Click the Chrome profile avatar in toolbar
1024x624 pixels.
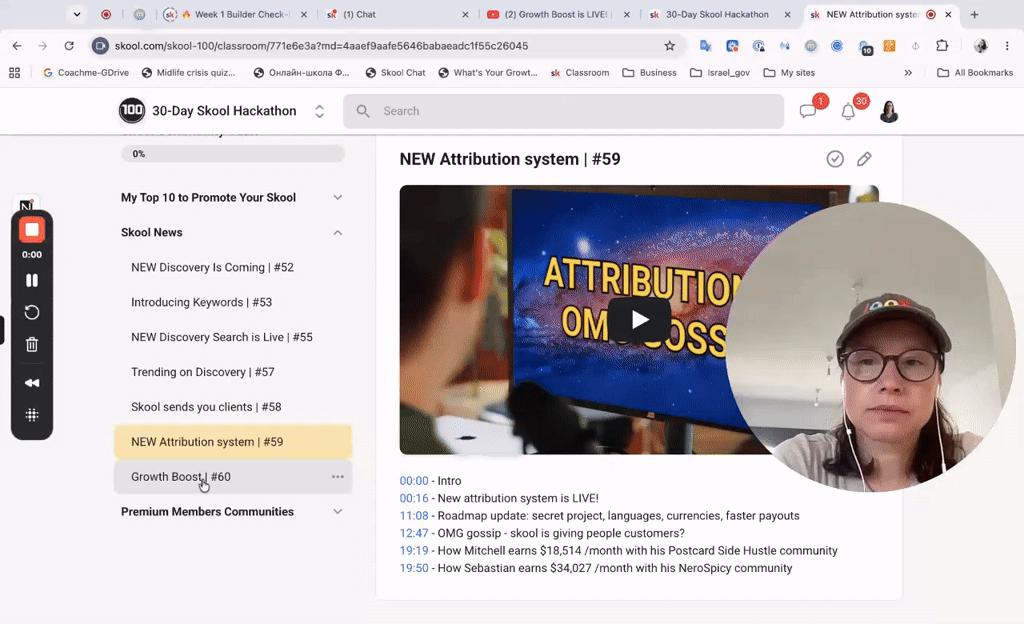(980, 46)
